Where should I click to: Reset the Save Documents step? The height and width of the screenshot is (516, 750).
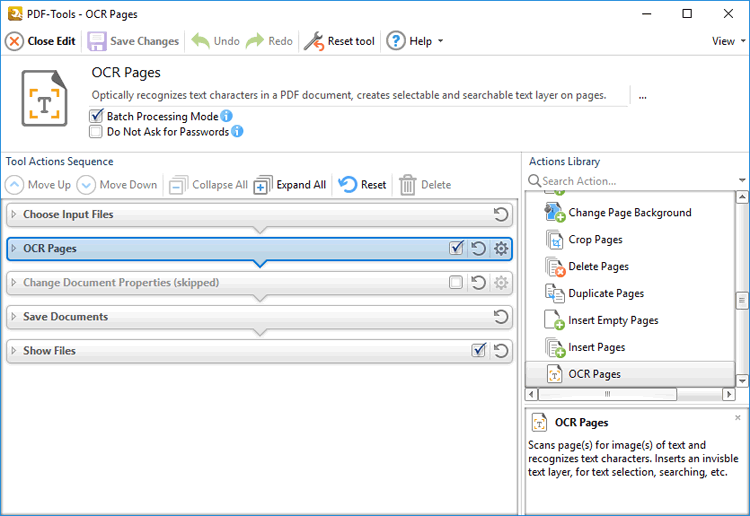click(x=501, y=317)
